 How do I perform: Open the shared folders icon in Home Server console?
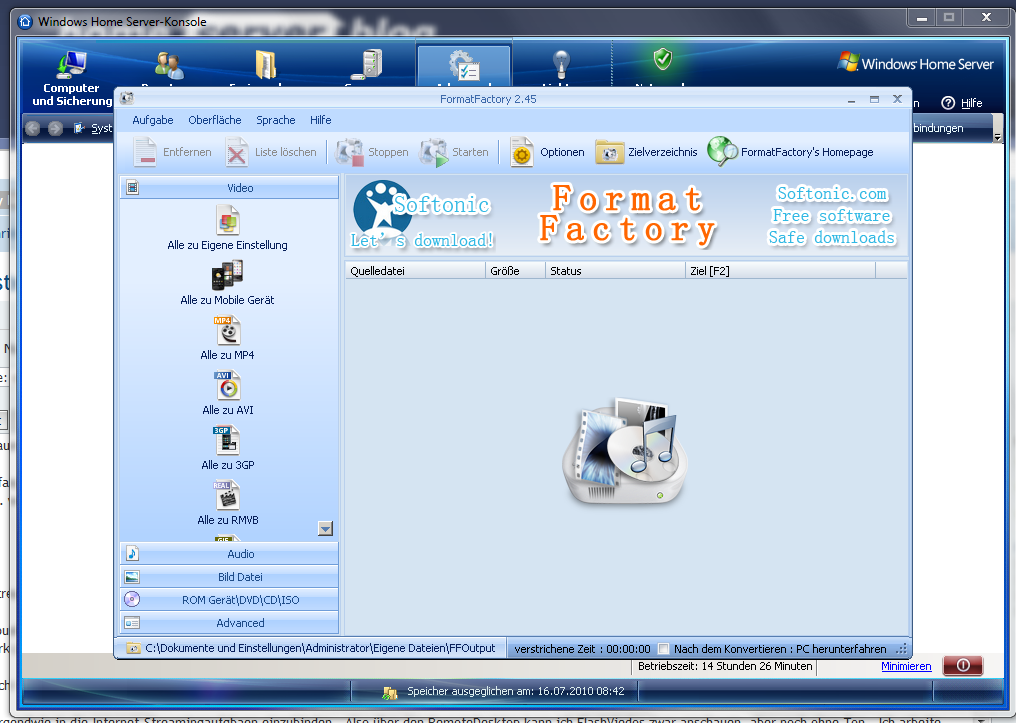click(x=266, y=65)
